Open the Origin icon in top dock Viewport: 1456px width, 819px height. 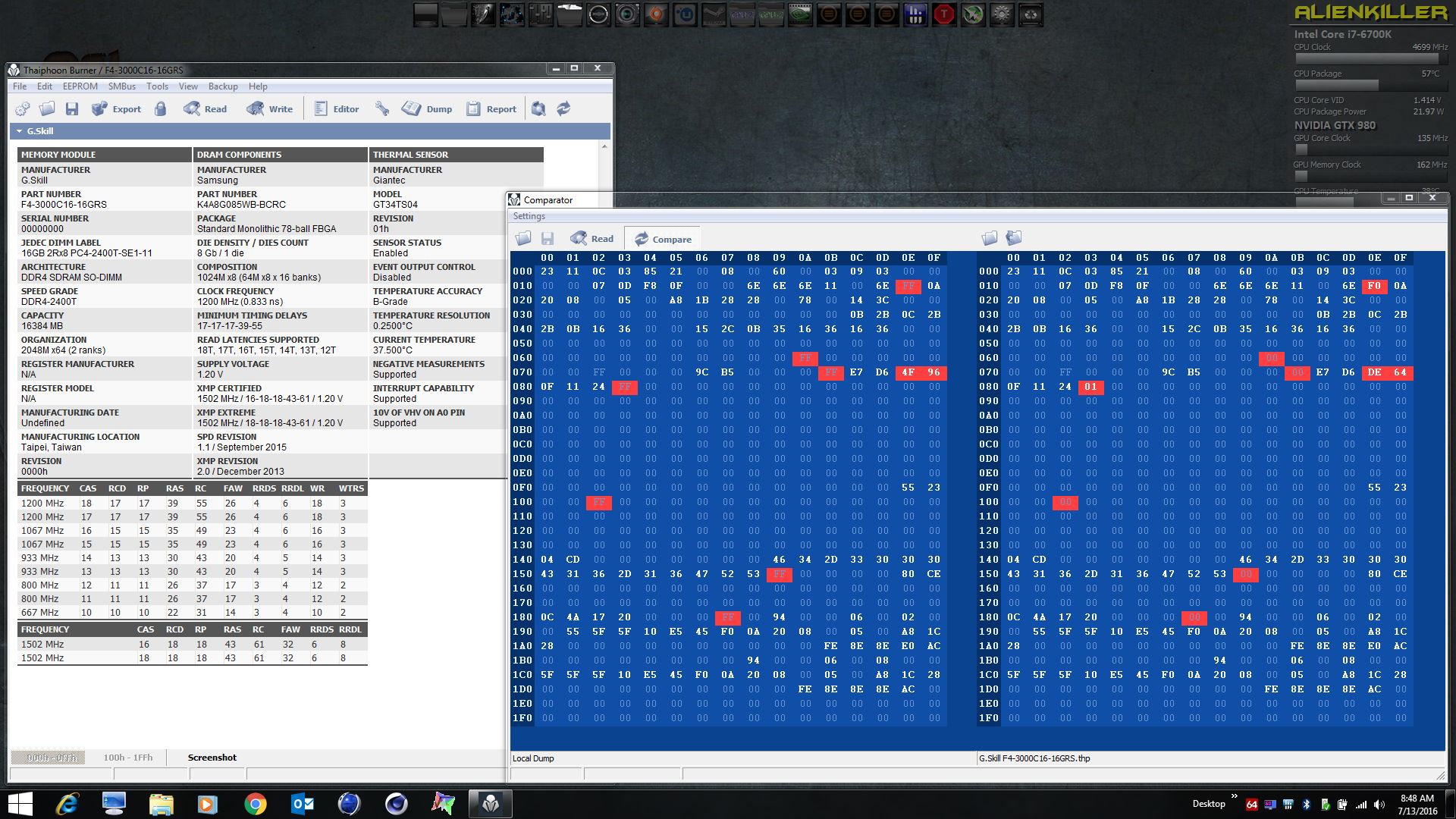coord(656,14)
